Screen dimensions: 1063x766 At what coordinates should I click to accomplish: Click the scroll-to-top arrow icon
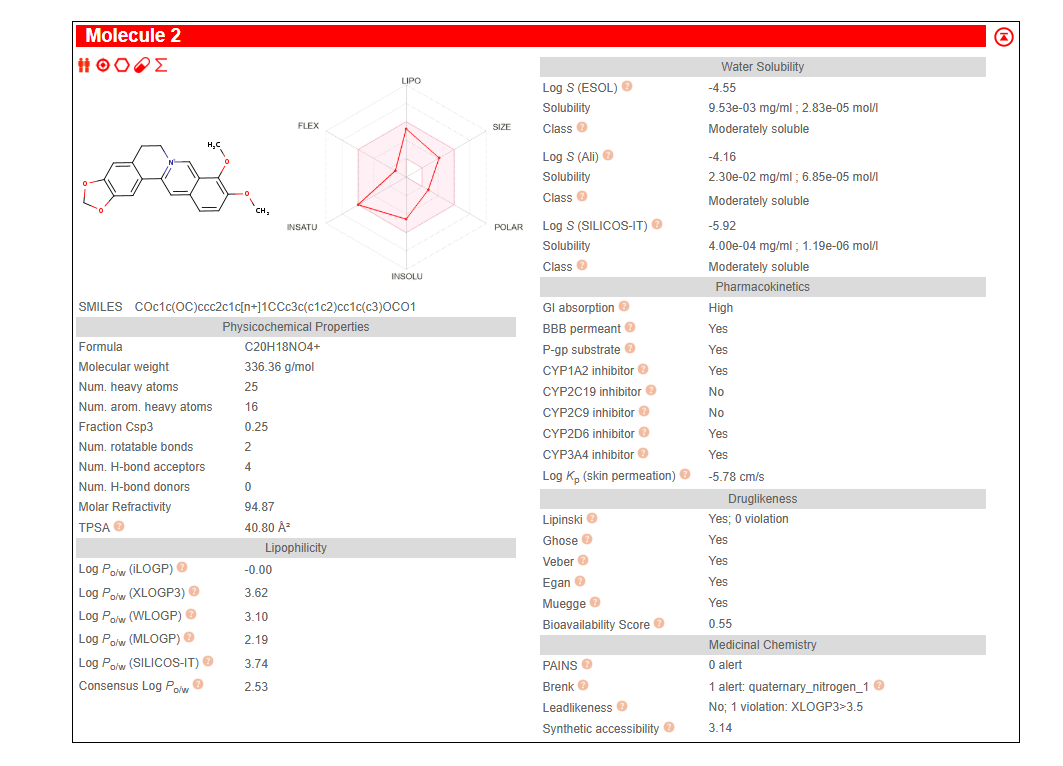coord(1004,37)
